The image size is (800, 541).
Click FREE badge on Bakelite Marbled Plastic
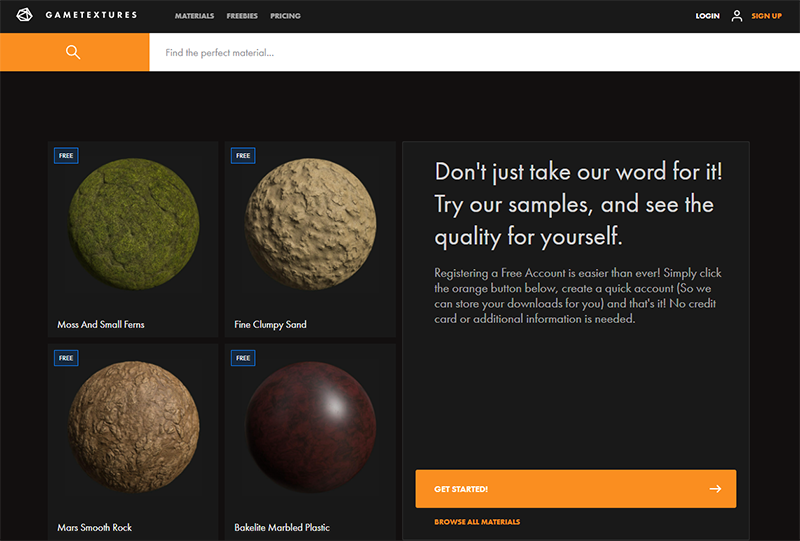pos(242,357)
